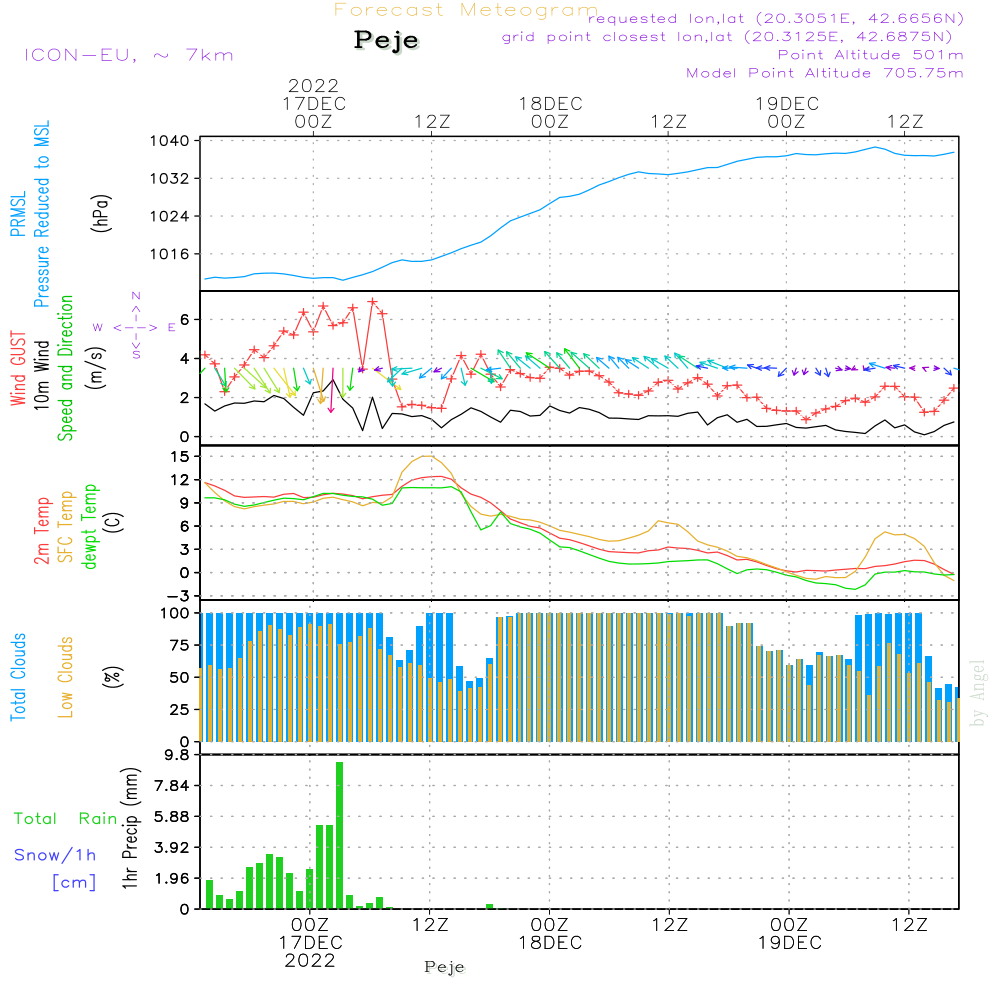Click the '(m/s)' unit label
1000x1000 pixels.
pyautogui.click(x=97, y=369)
